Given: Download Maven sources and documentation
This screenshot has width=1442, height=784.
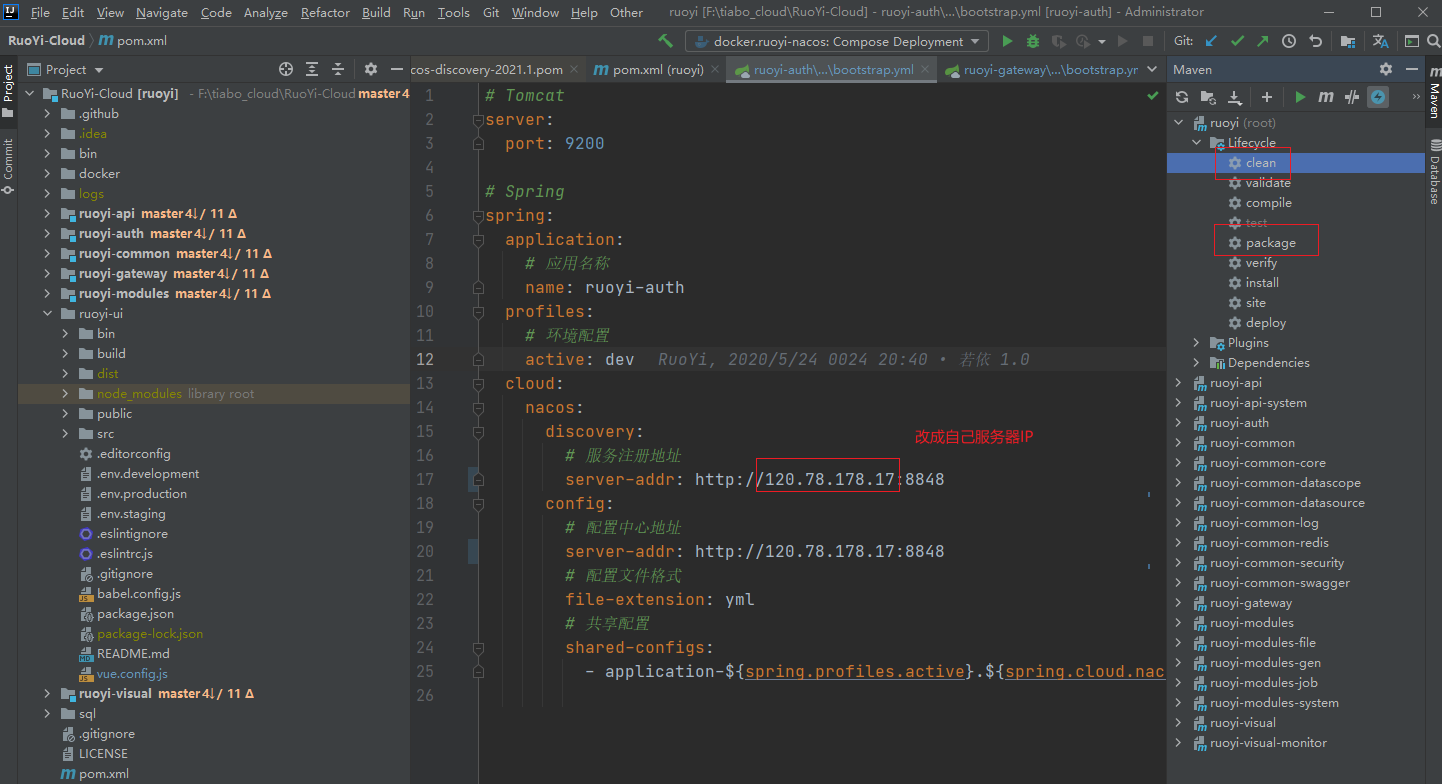Looking at the screenshot, I should [1234, 97].
